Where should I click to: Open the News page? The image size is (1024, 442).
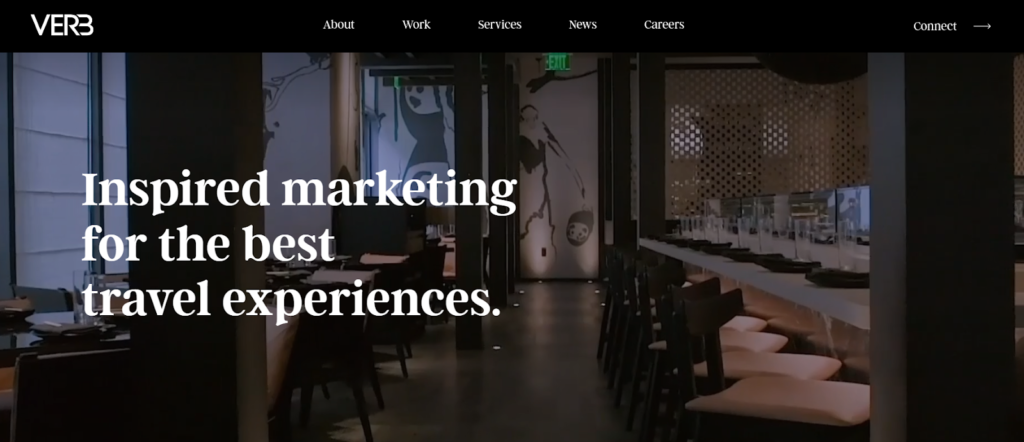tap(583, 25)
